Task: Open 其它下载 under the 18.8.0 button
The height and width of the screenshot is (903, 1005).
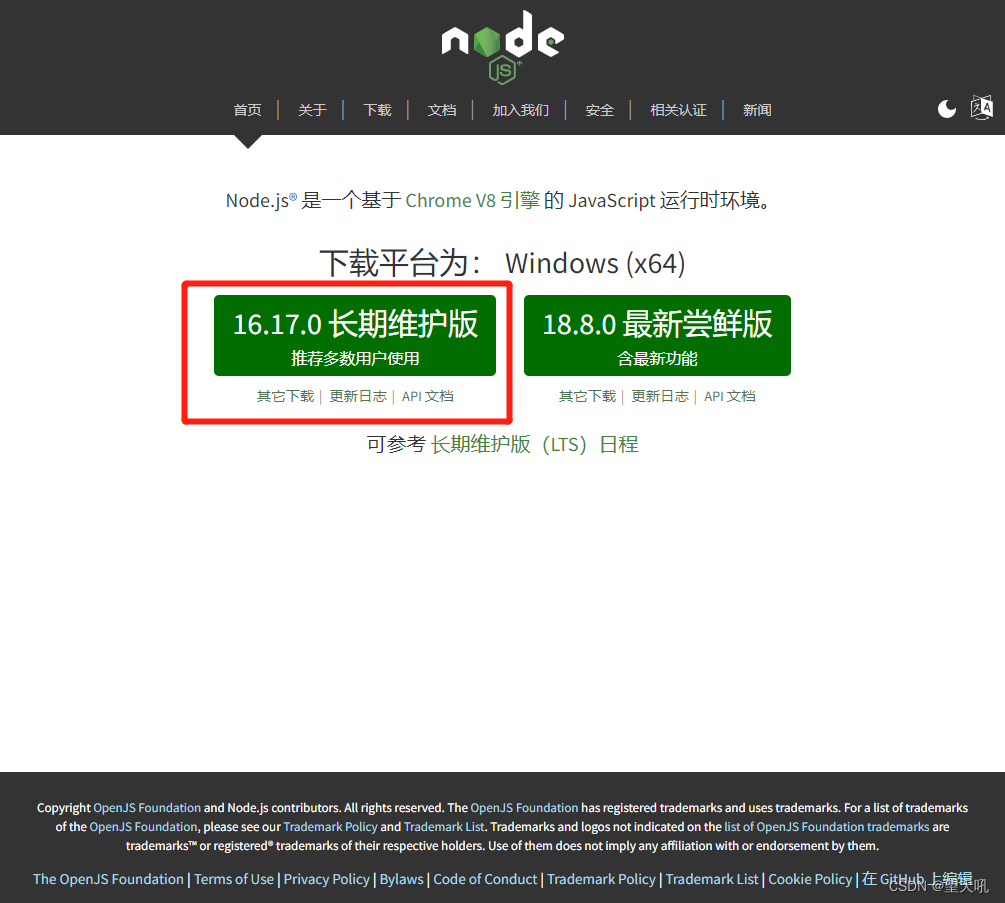Action: tap(587, 397)
